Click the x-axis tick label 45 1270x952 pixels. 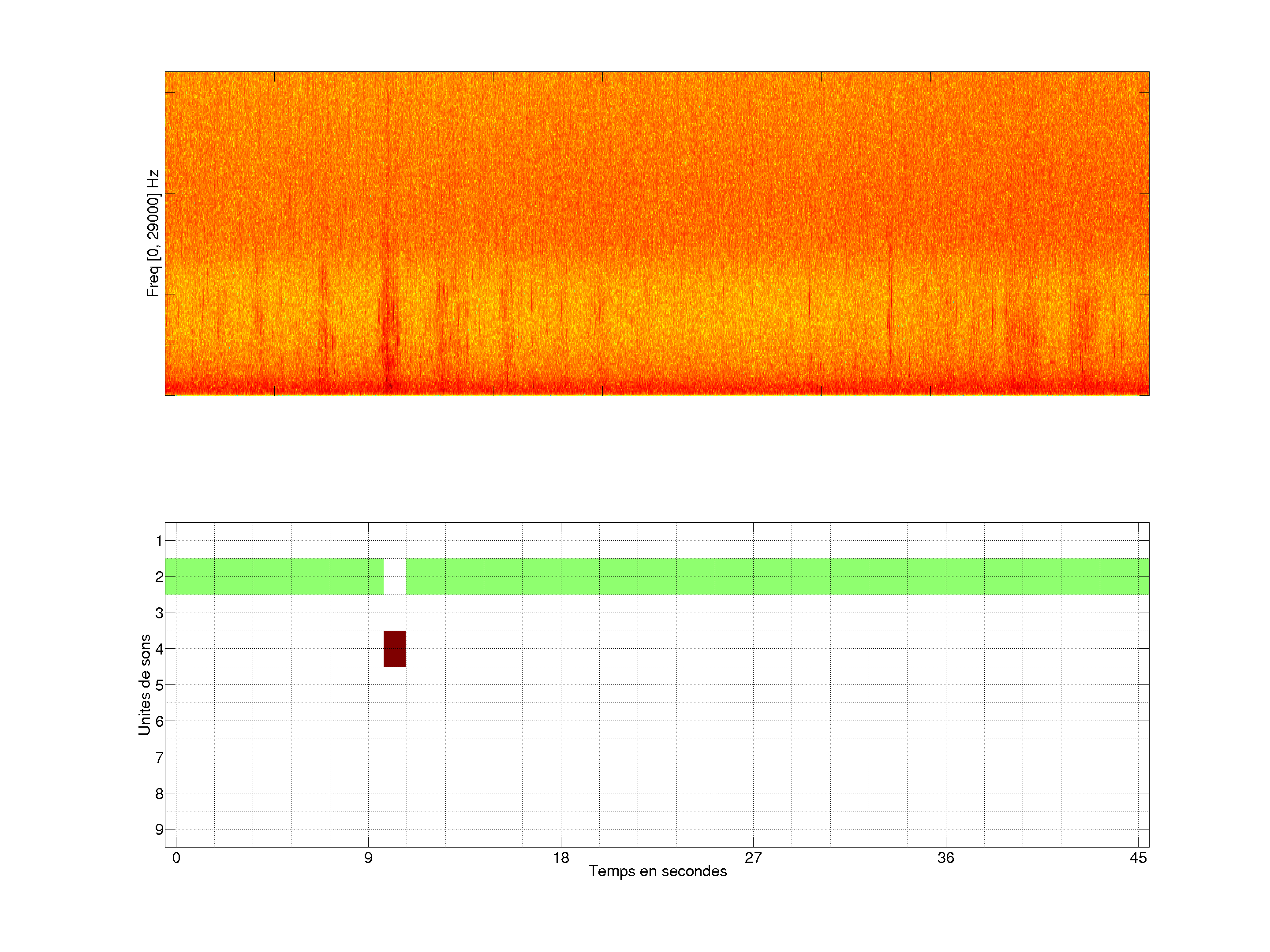click(1138, 858)
